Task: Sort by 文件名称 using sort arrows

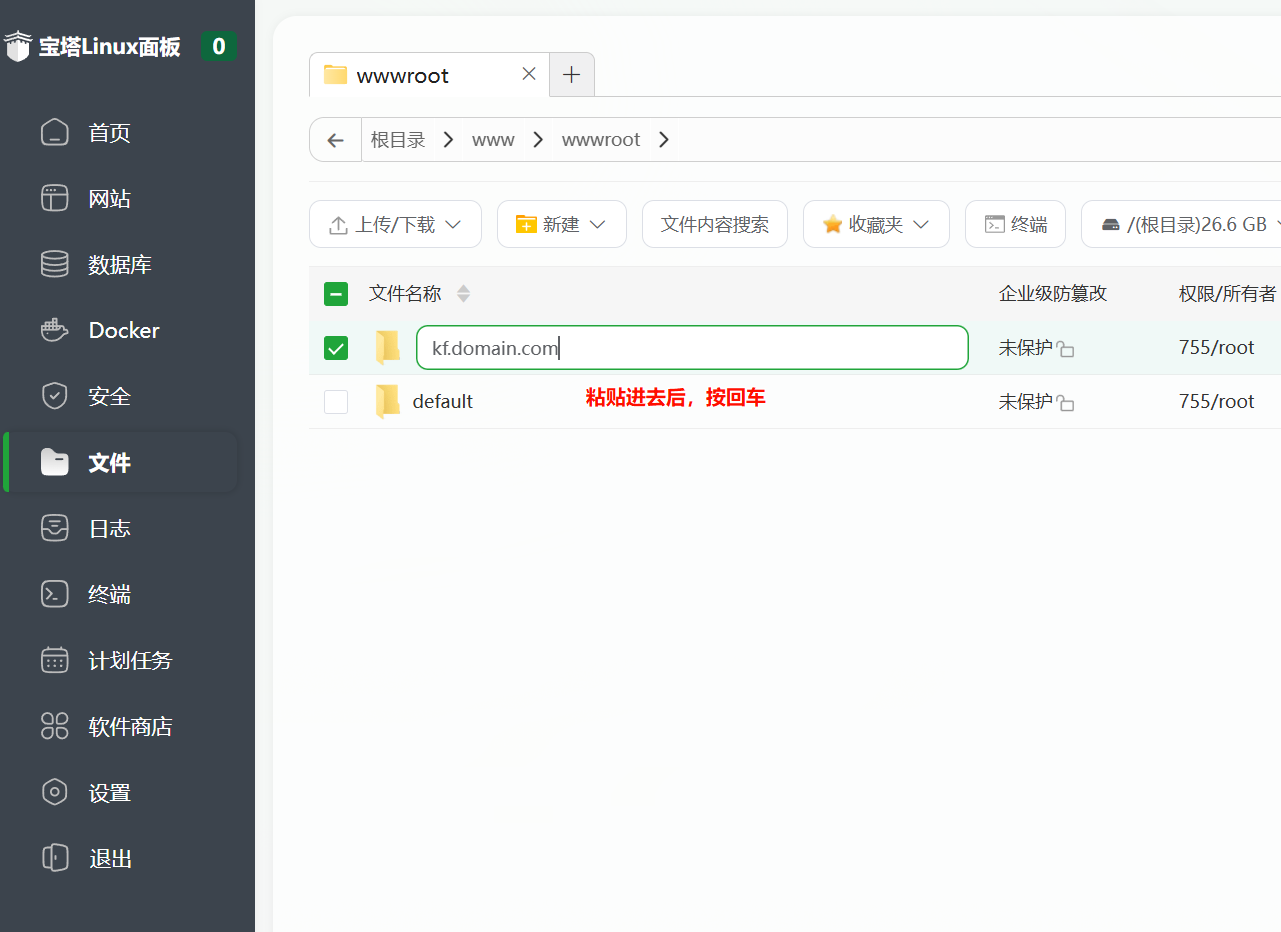Action: point(463,294)
